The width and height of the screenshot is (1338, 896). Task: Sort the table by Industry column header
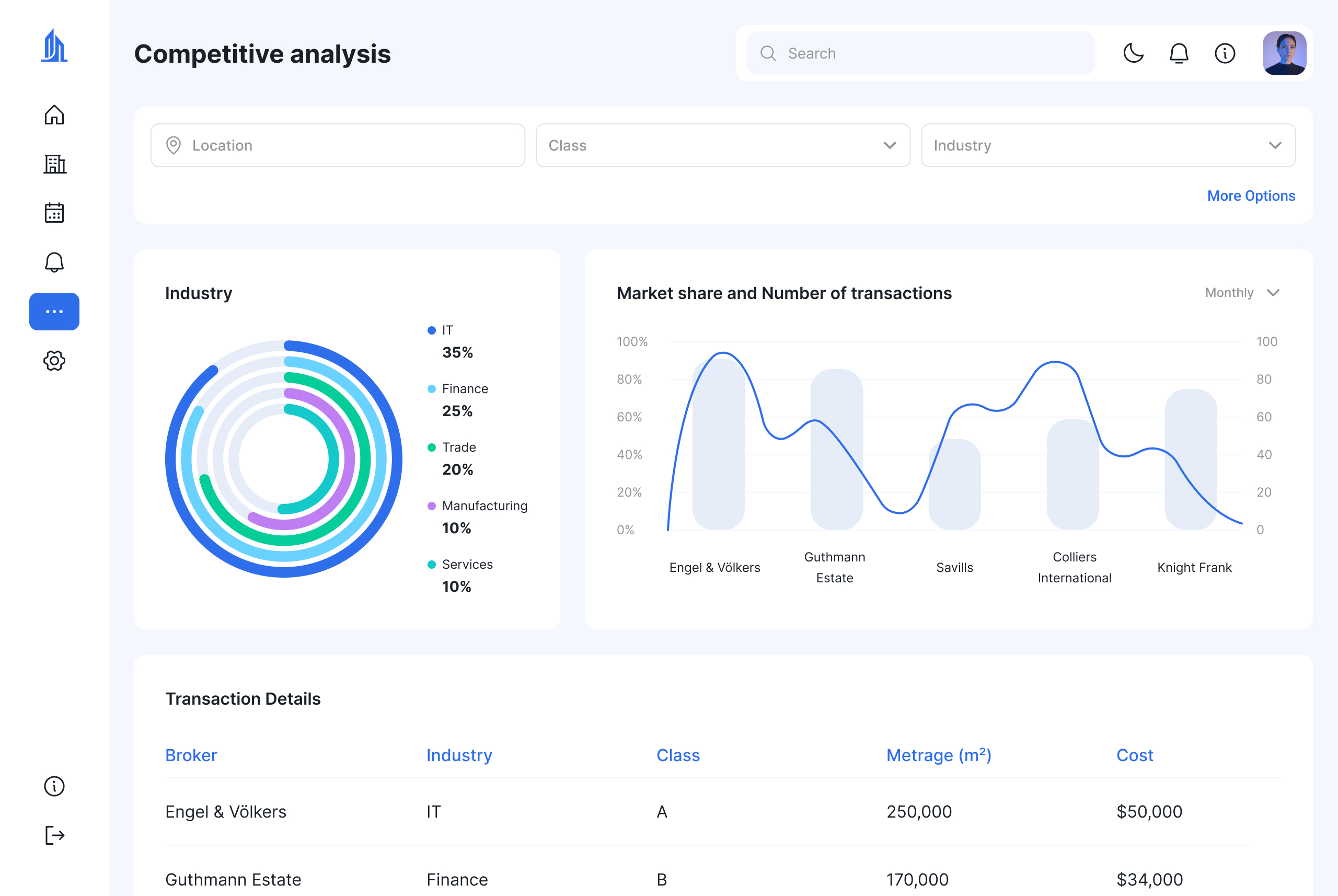[459, 755]
